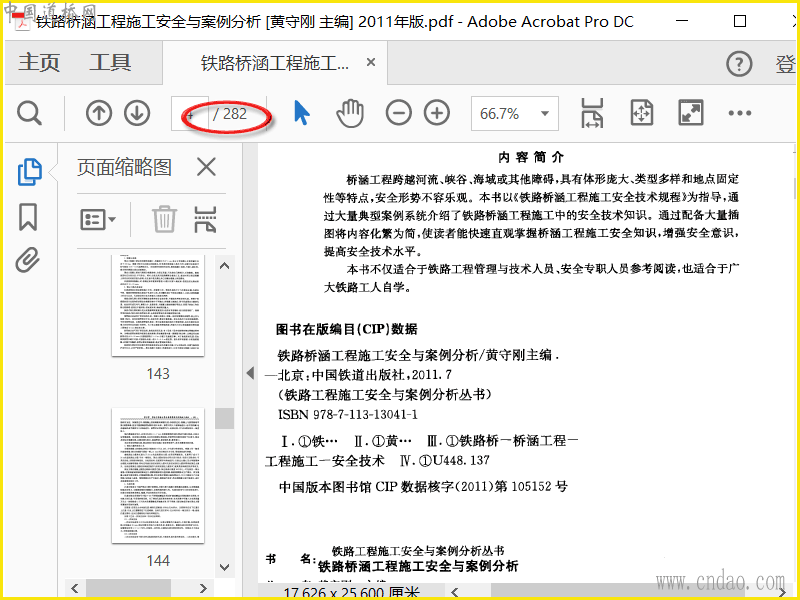
Task: Click the 登 sign-in button
Action: pyautogui.click(x=786, y=64)
